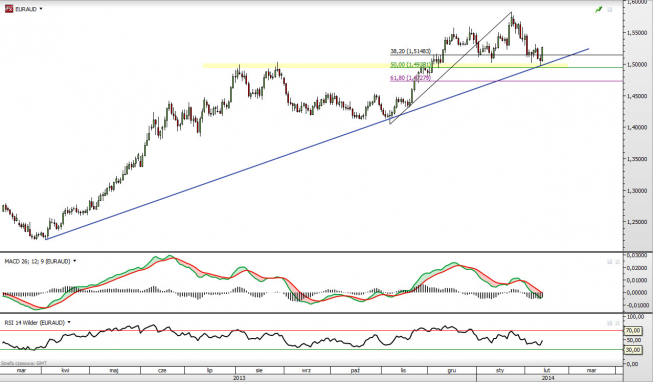Click the 1,55000 price axis label
Image resolution: width=653 pixels, height=382 pixels.
[638, 32]
